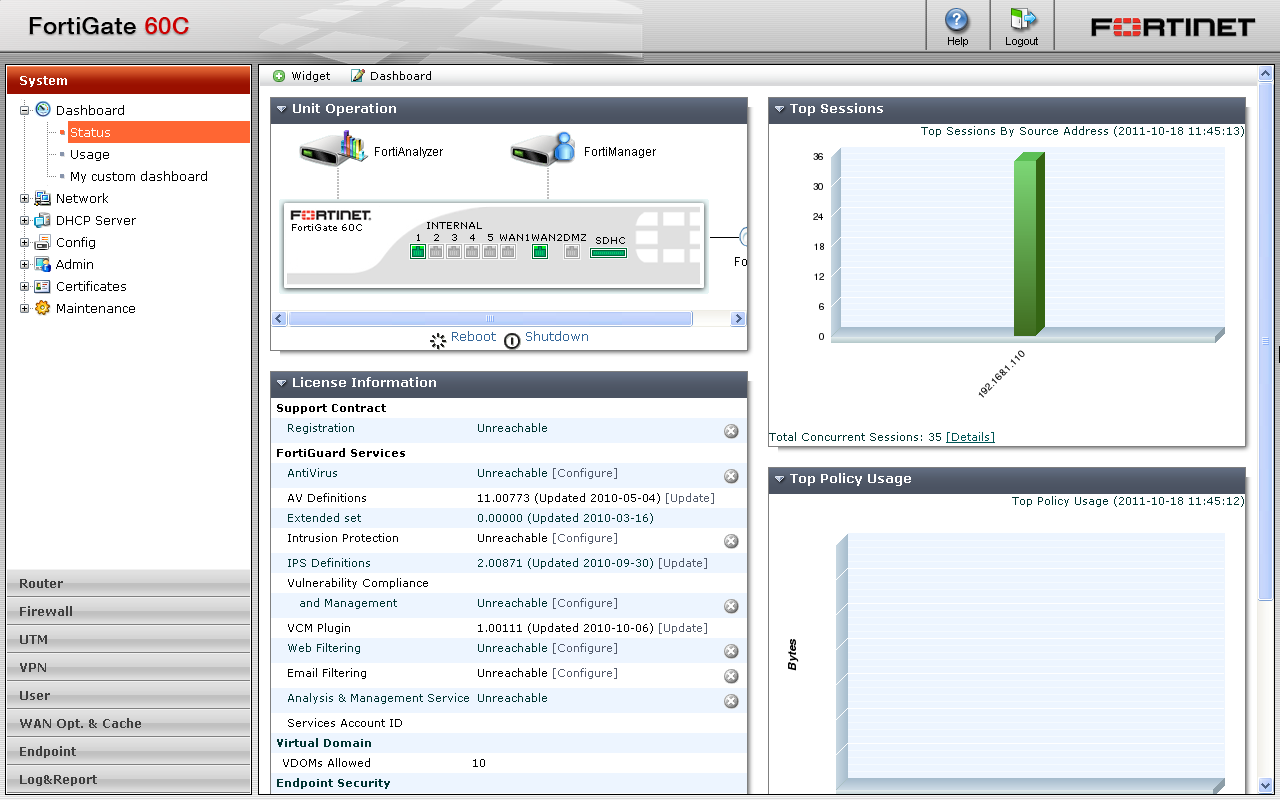Open the UTM menu section
This screenshot has width=1280, height=800.
pos(129,639)
